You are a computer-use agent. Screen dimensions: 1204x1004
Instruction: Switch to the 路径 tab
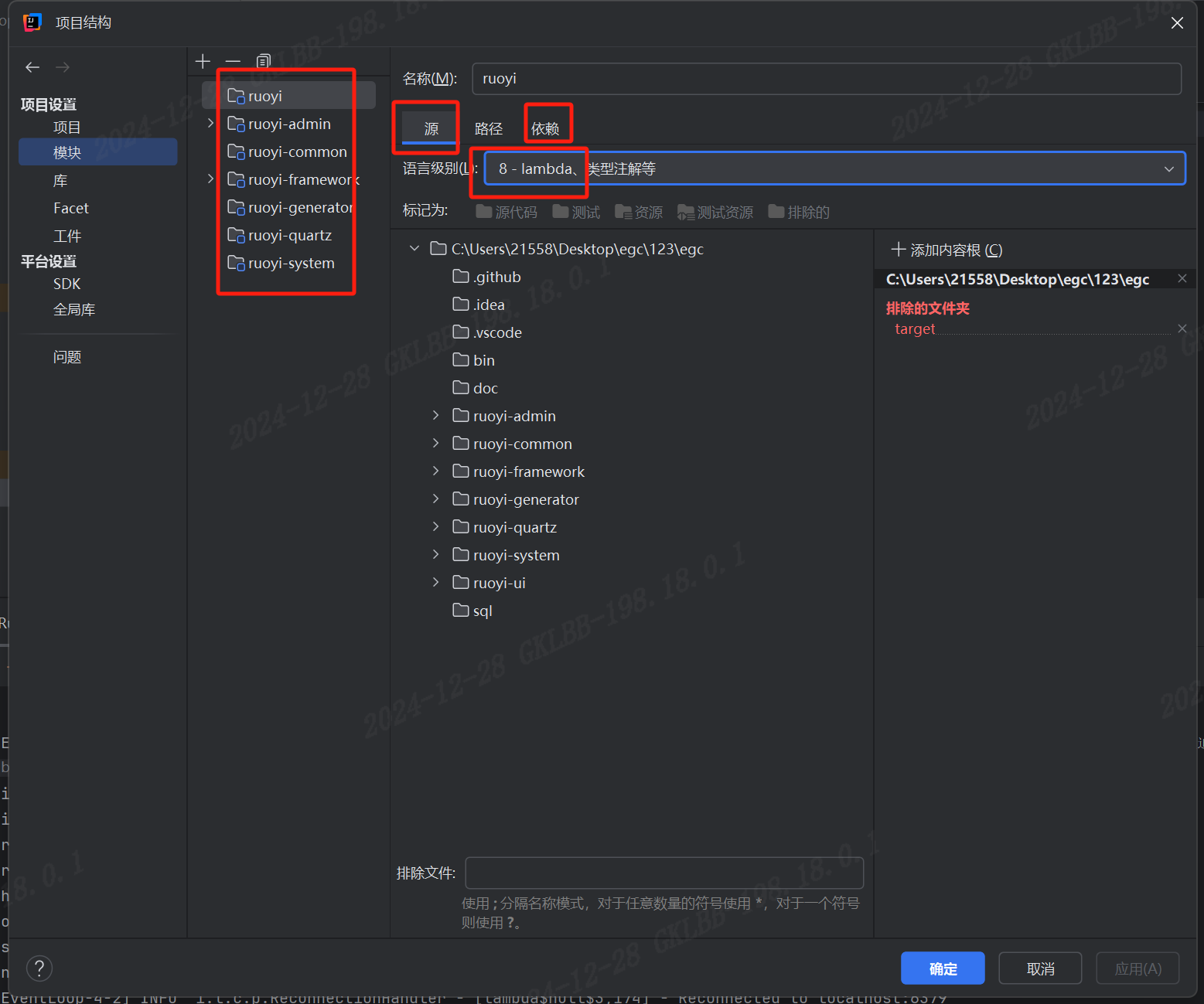pos(488,128)
